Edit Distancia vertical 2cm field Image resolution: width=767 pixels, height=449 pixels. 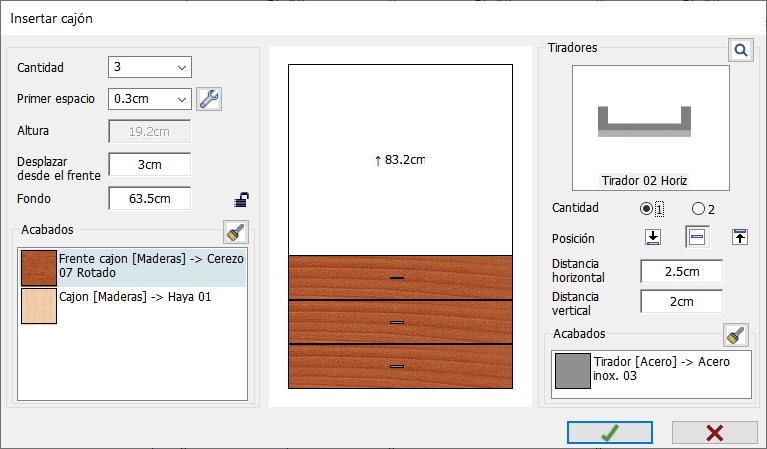click(x=681, y=302)
